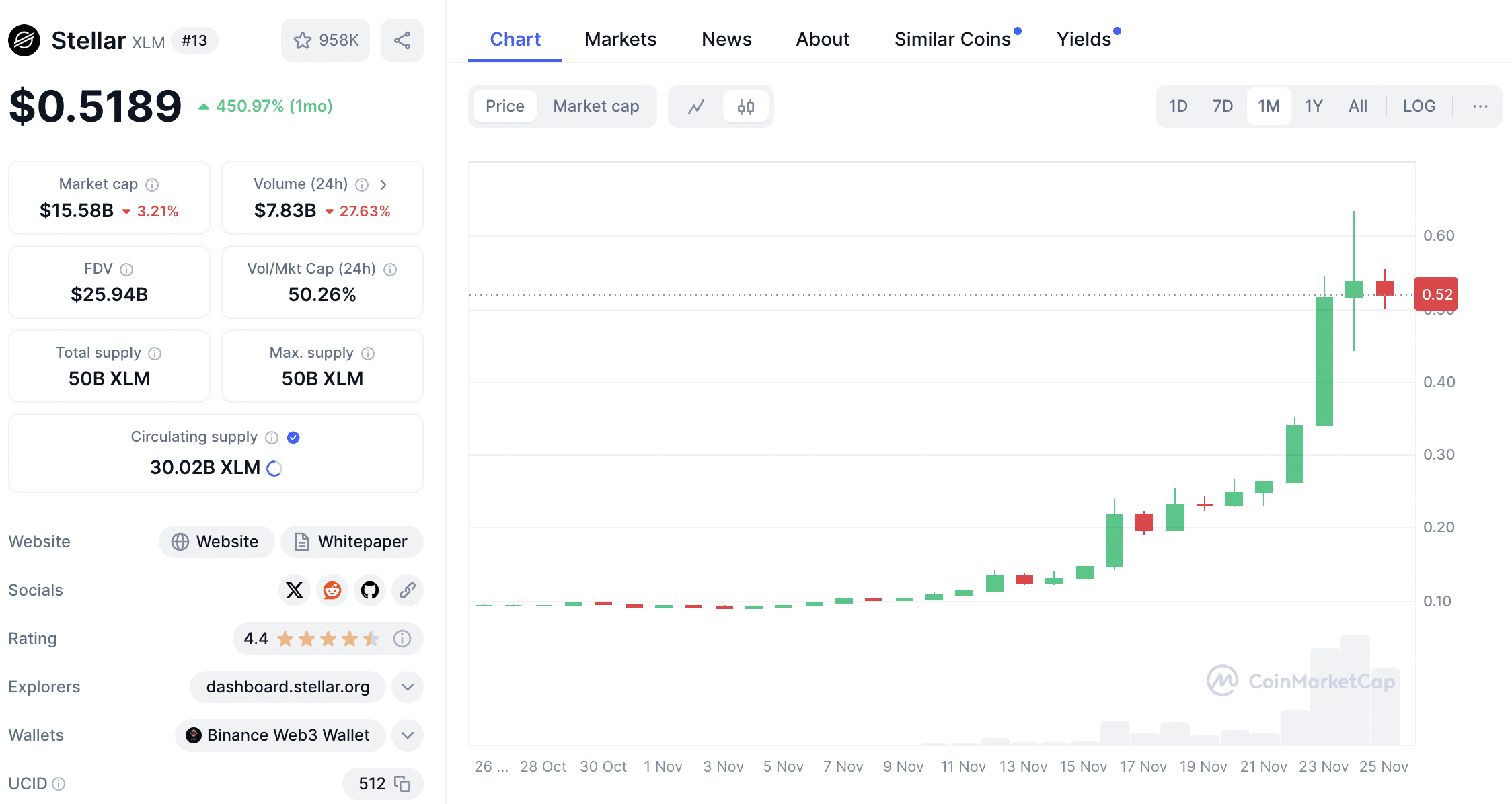Open Stellar's X social profile
The width and height of the screenshot is (1512, 804).
[295, 590]
